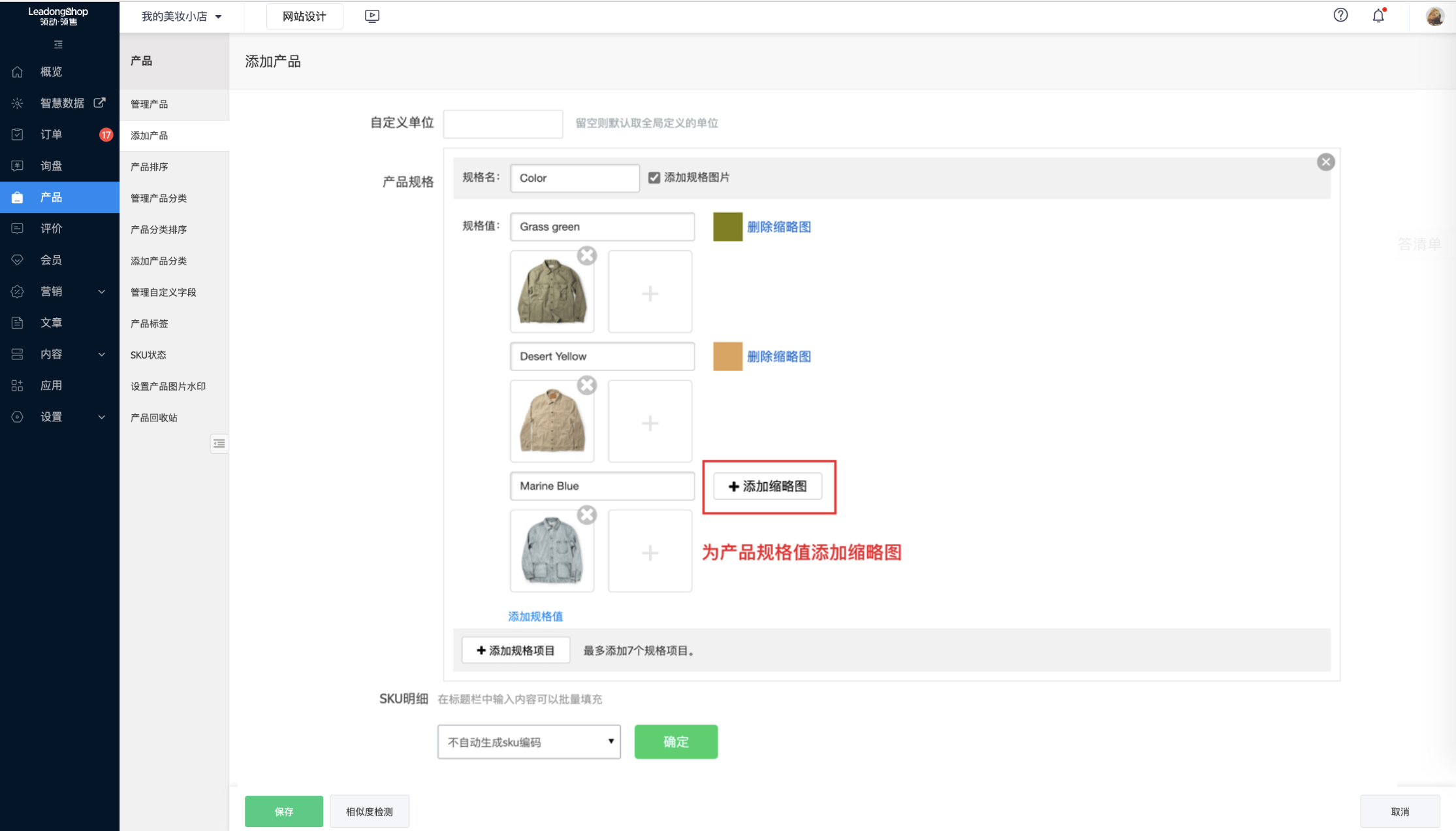Open the 不自动生成sku编码 dropdown
1456x831 pixels.
pos(529,741)
